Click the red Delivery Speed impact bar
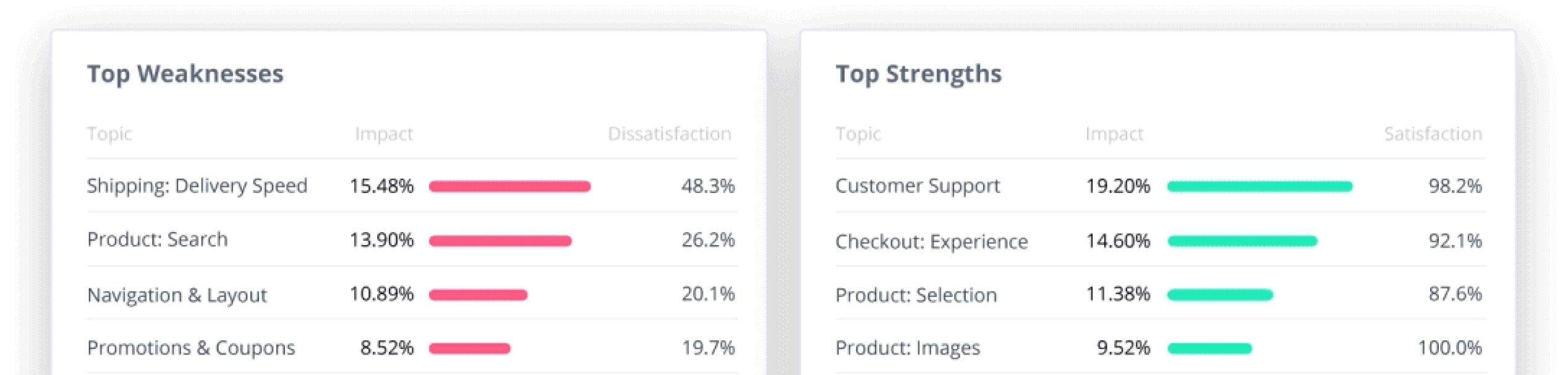 pos(509,186)
